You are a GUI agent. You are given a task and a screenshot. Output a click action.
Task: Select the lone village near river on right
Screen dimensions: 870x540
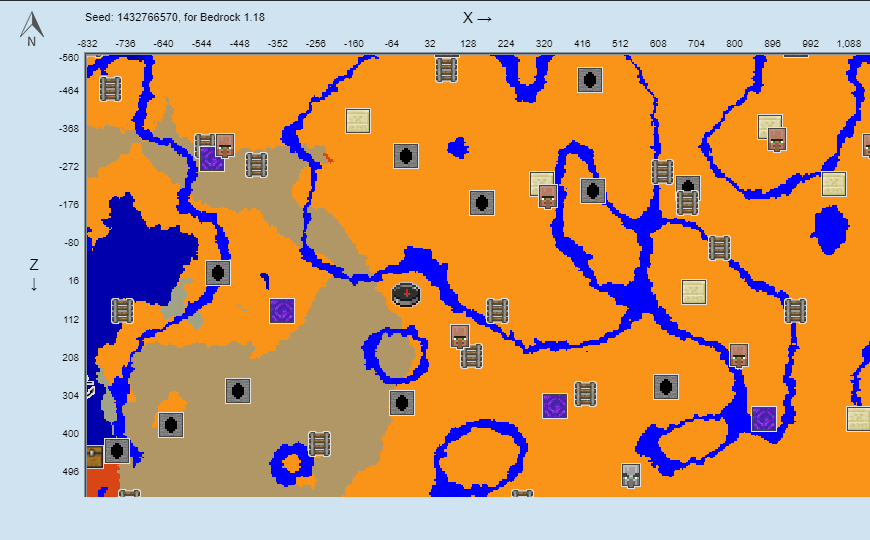[739, 355]
